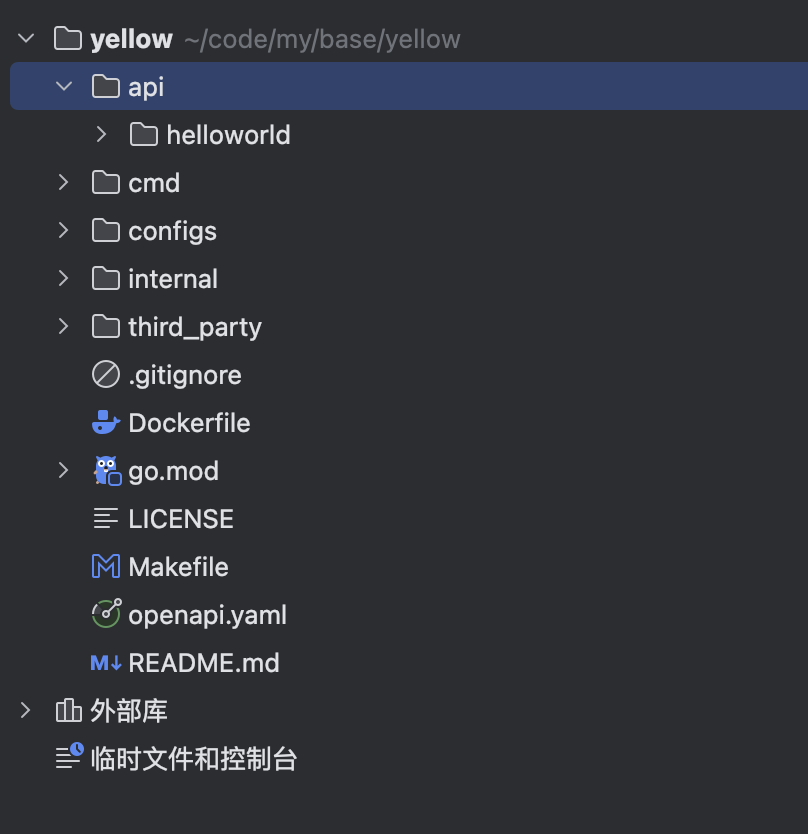This screenshot has width=808, height=834.
Task: Expand the go.mod node chevron
Action: pyautogui.click(x=64, y=471)
